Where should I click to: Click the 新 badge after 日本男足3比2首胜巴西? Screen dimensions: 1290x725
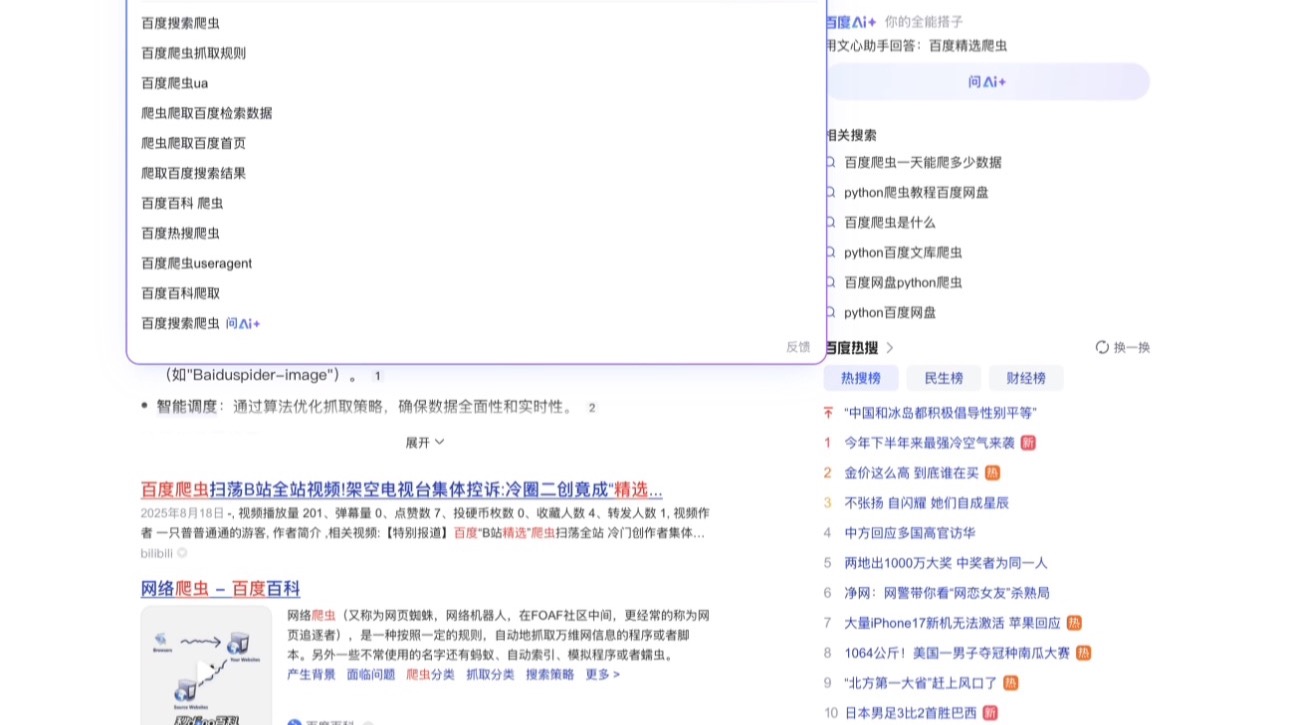click(x=990, y=712)
